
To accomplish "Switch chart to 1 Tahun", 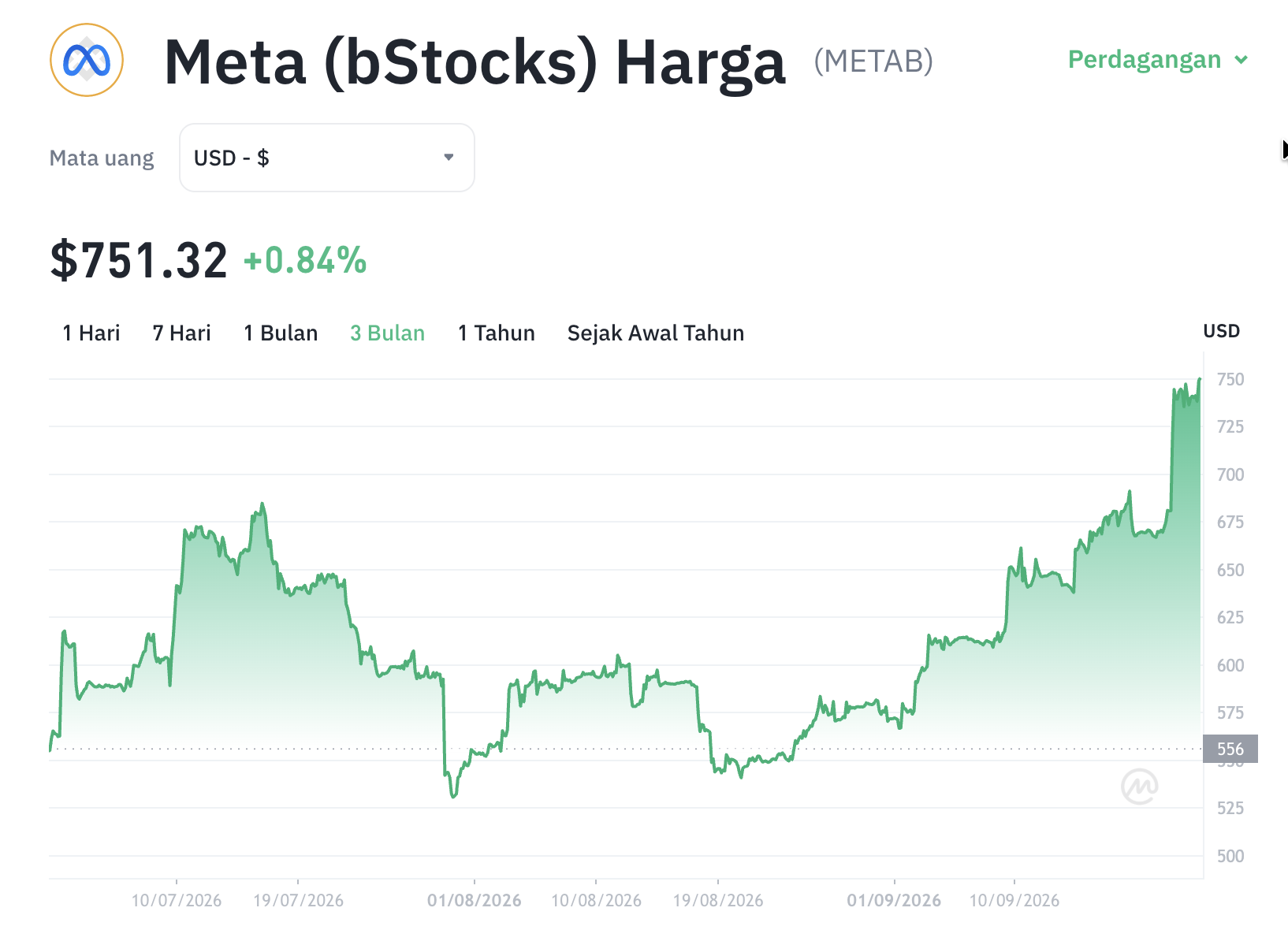I will [x=497, y=333].
